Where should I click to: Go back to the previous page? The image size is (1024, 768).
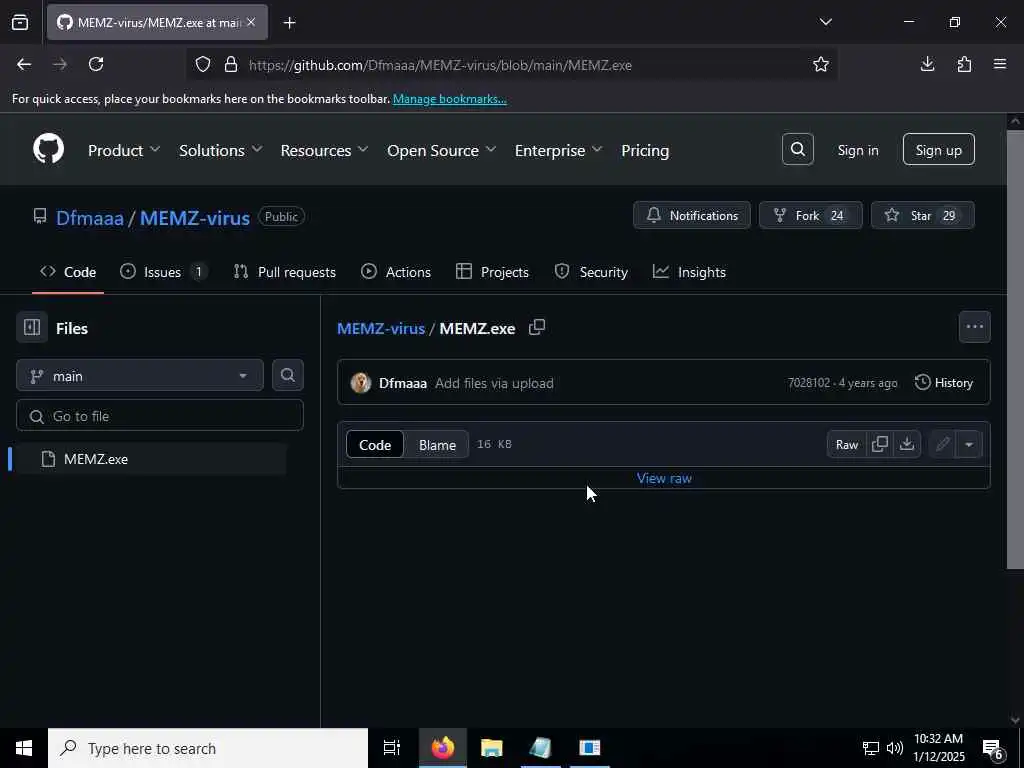pos(24,64)
